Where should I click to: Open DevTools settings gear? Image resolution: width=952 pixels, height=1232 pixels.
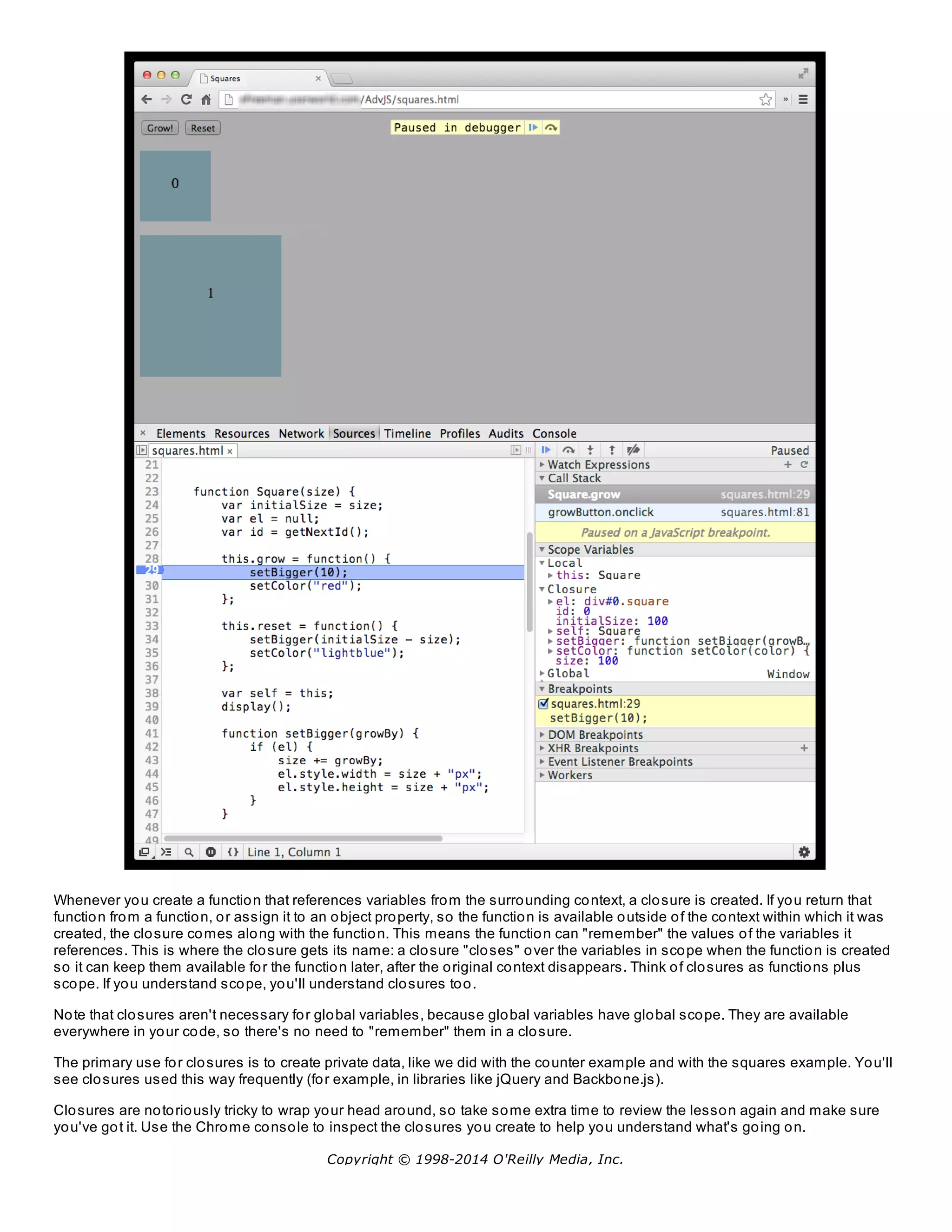[804, 852]
